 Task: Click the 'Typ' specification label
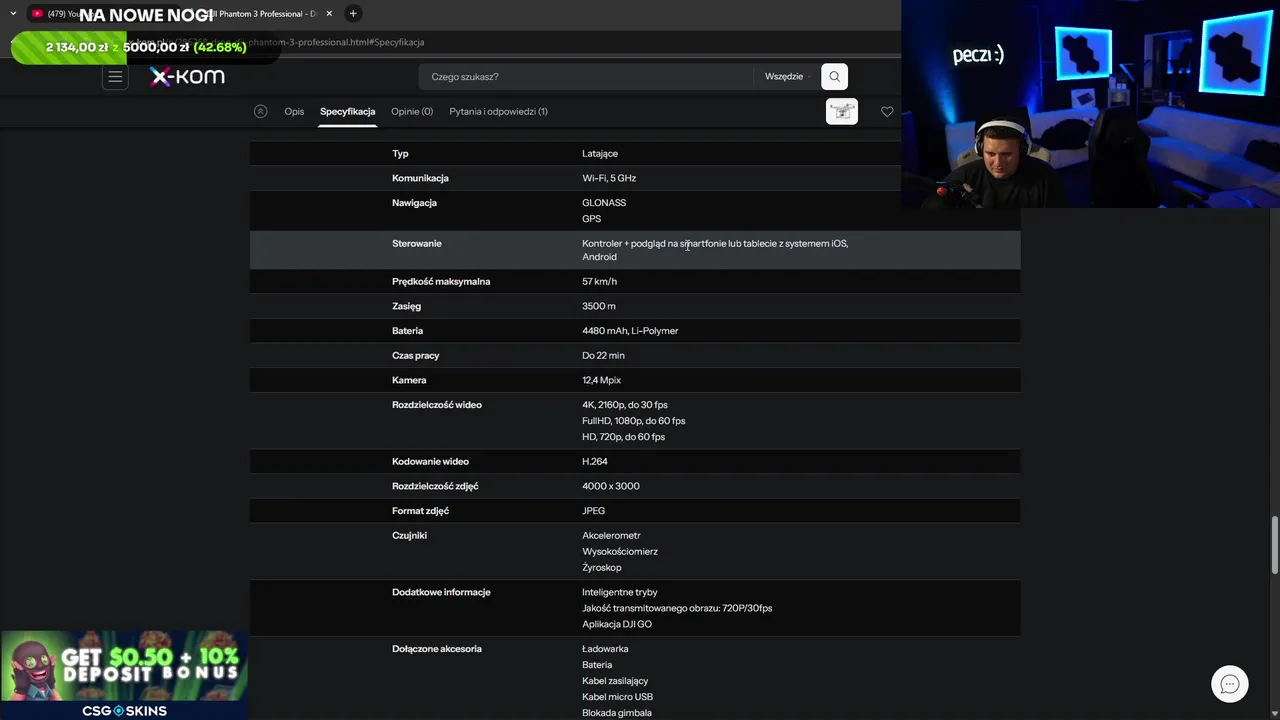click(x=400, y=154)
